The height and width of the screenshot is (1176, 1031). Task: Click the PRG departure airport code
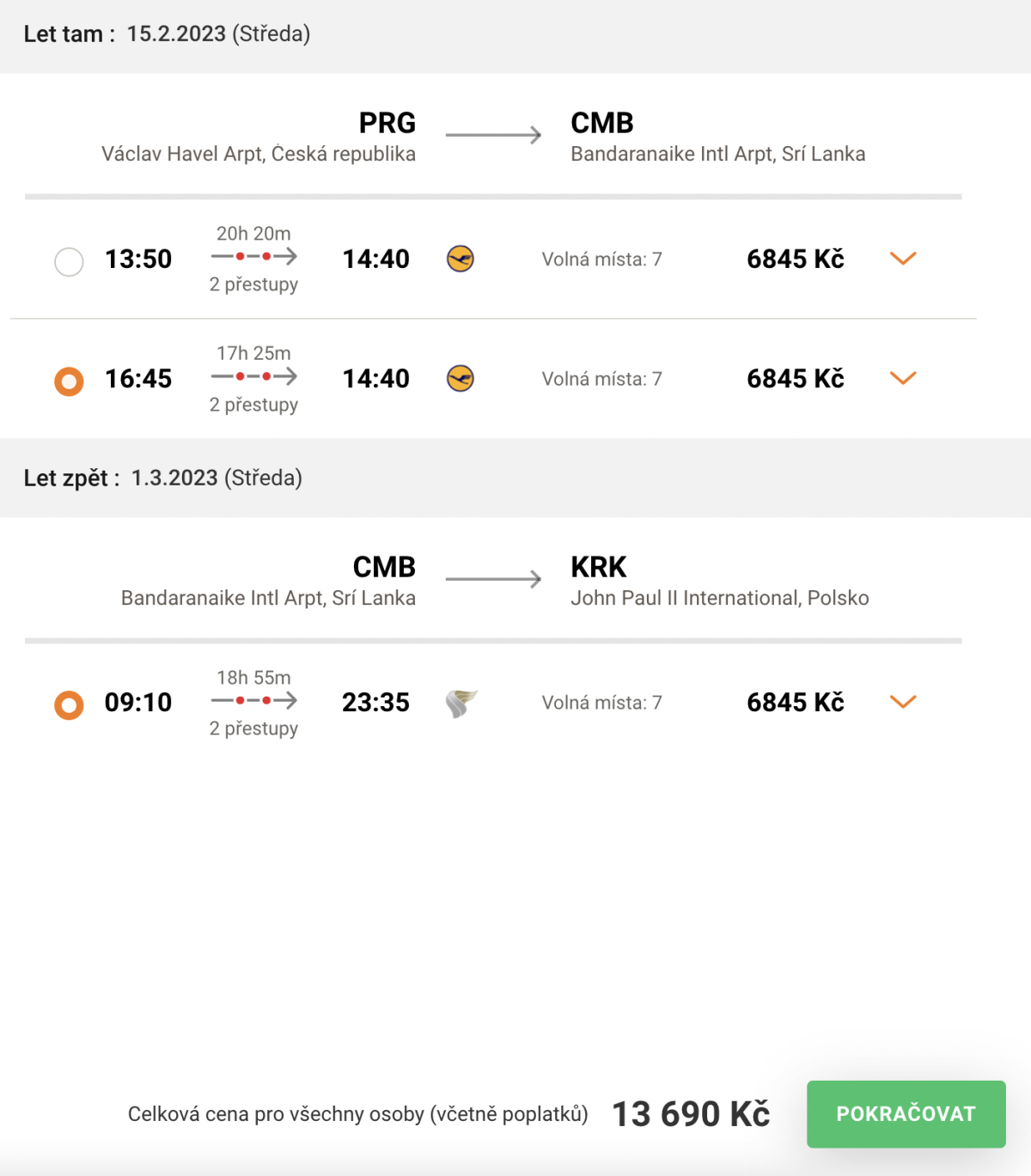point(387,123)
